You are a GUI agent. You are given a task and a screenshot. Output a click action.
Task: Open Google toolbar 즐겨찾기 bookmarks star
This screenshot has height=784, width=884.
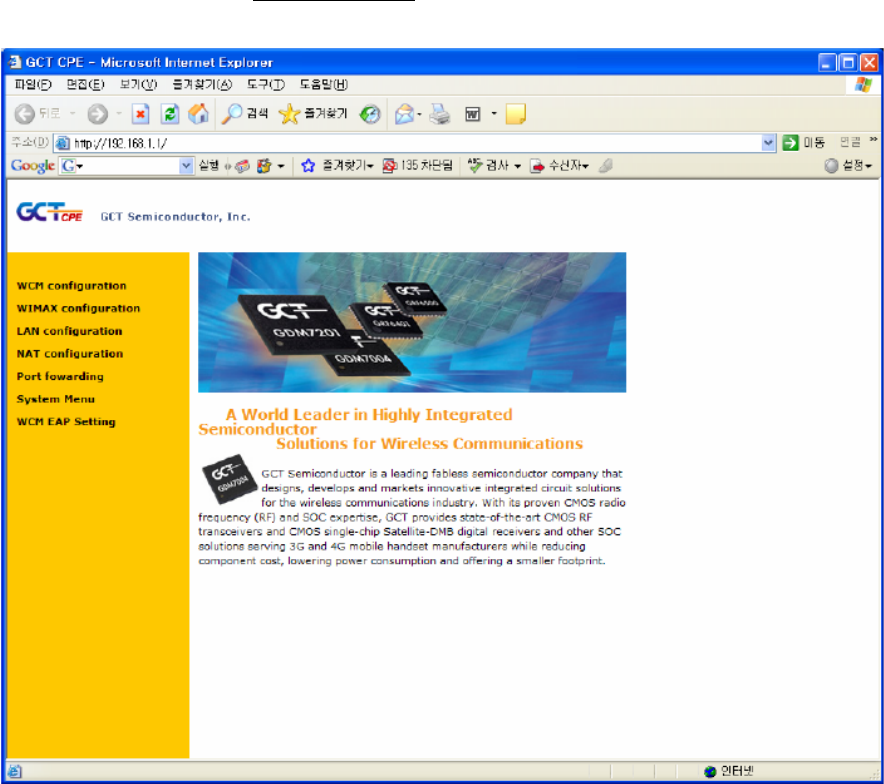coord(337,166)
